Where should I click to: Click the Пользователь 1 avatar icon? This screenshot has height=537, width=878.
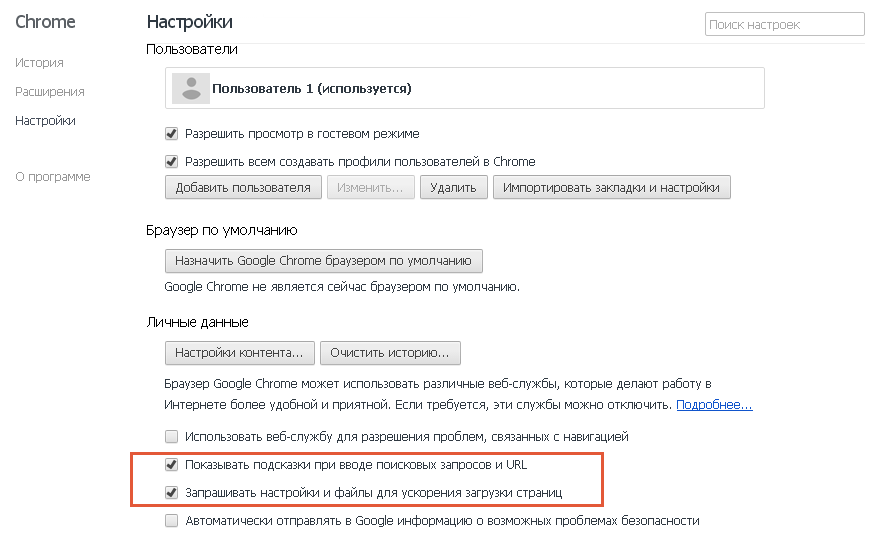click(190, 88)
